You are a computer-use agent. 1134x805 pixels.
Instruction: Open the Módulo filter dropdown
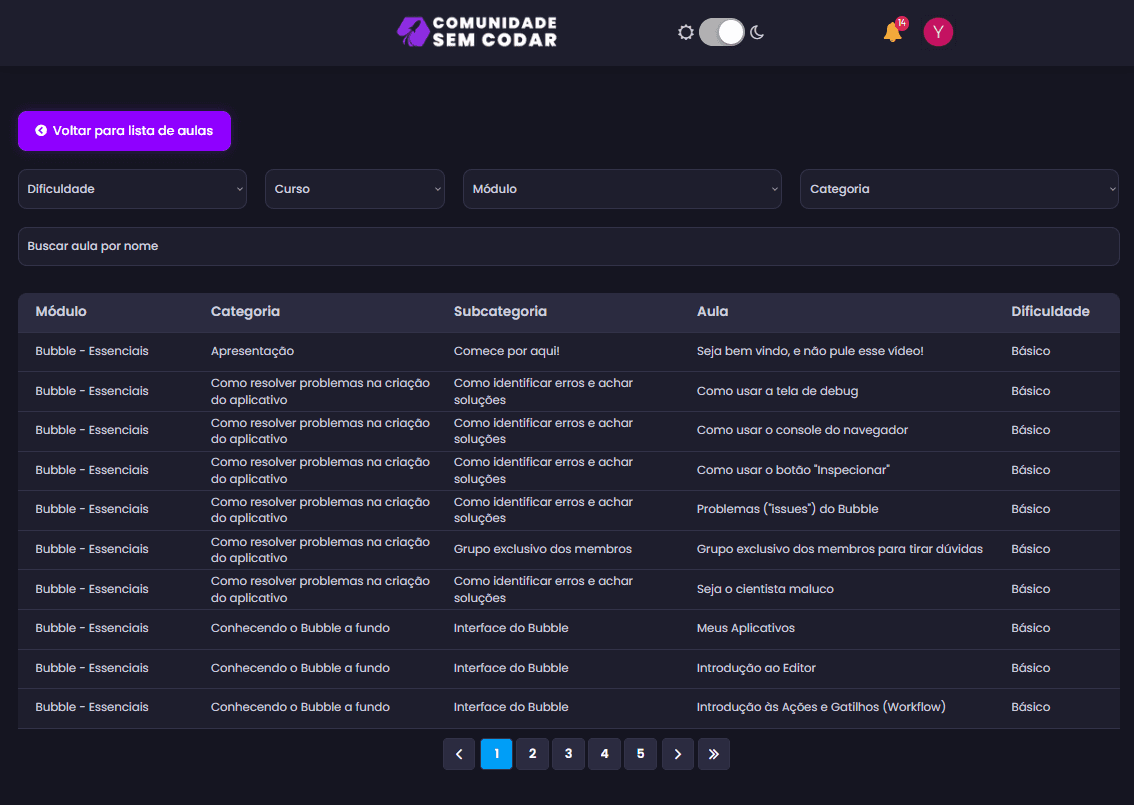(x=622, y=189)
